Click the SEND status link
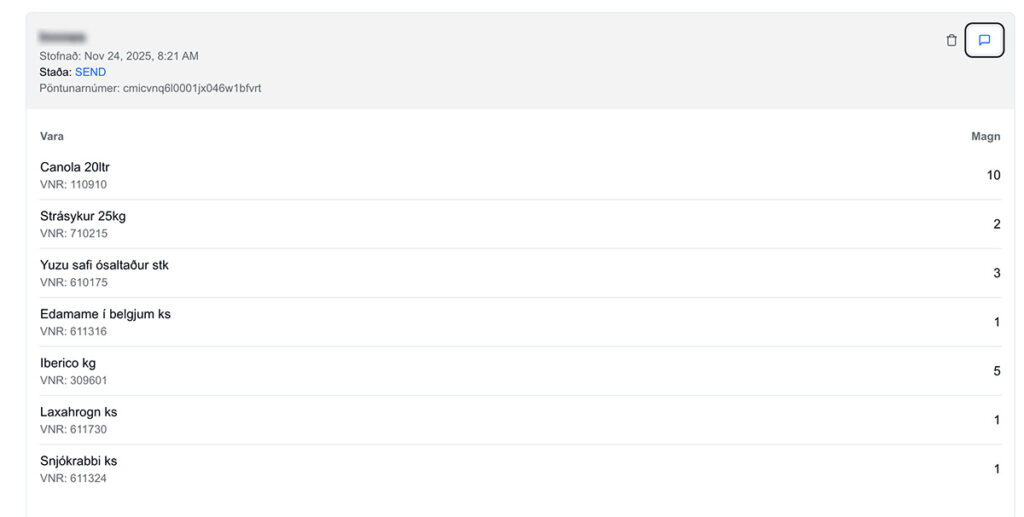The width and height of the screenshot is (1024, 517). point(90,72)
